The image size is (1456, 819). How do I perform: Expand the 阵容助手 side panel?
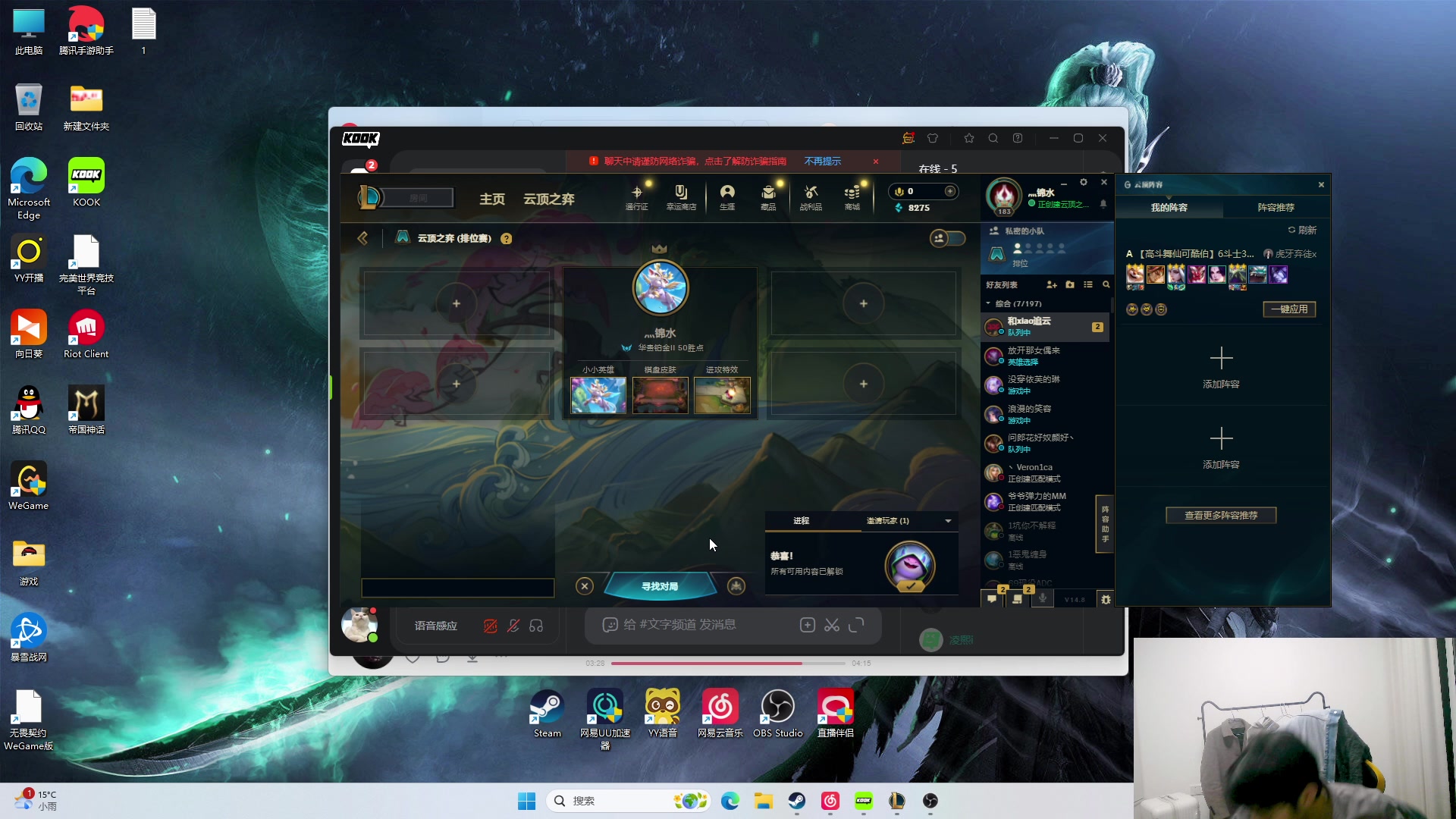pos(1105,523)
